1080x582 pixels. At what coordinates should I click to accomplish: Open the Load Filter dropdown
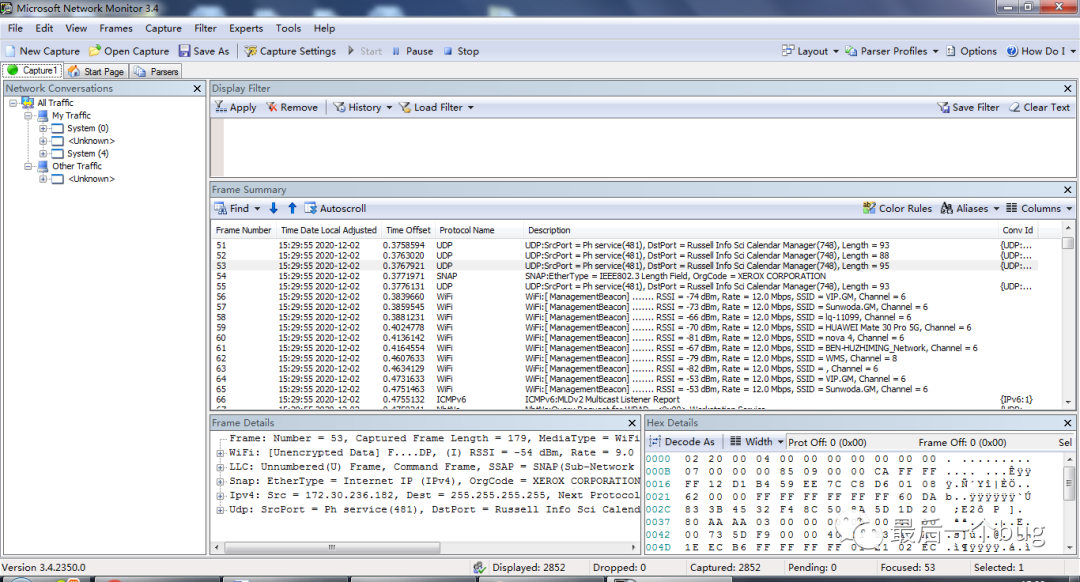pyautogui.click(x=436, y=107)
